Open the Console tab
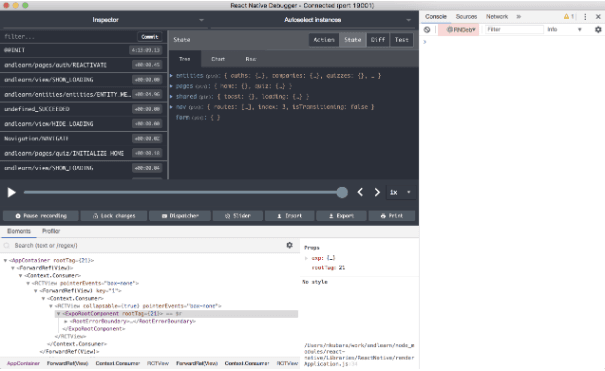The height and width of the screenshot is (371, 605). 436,17
